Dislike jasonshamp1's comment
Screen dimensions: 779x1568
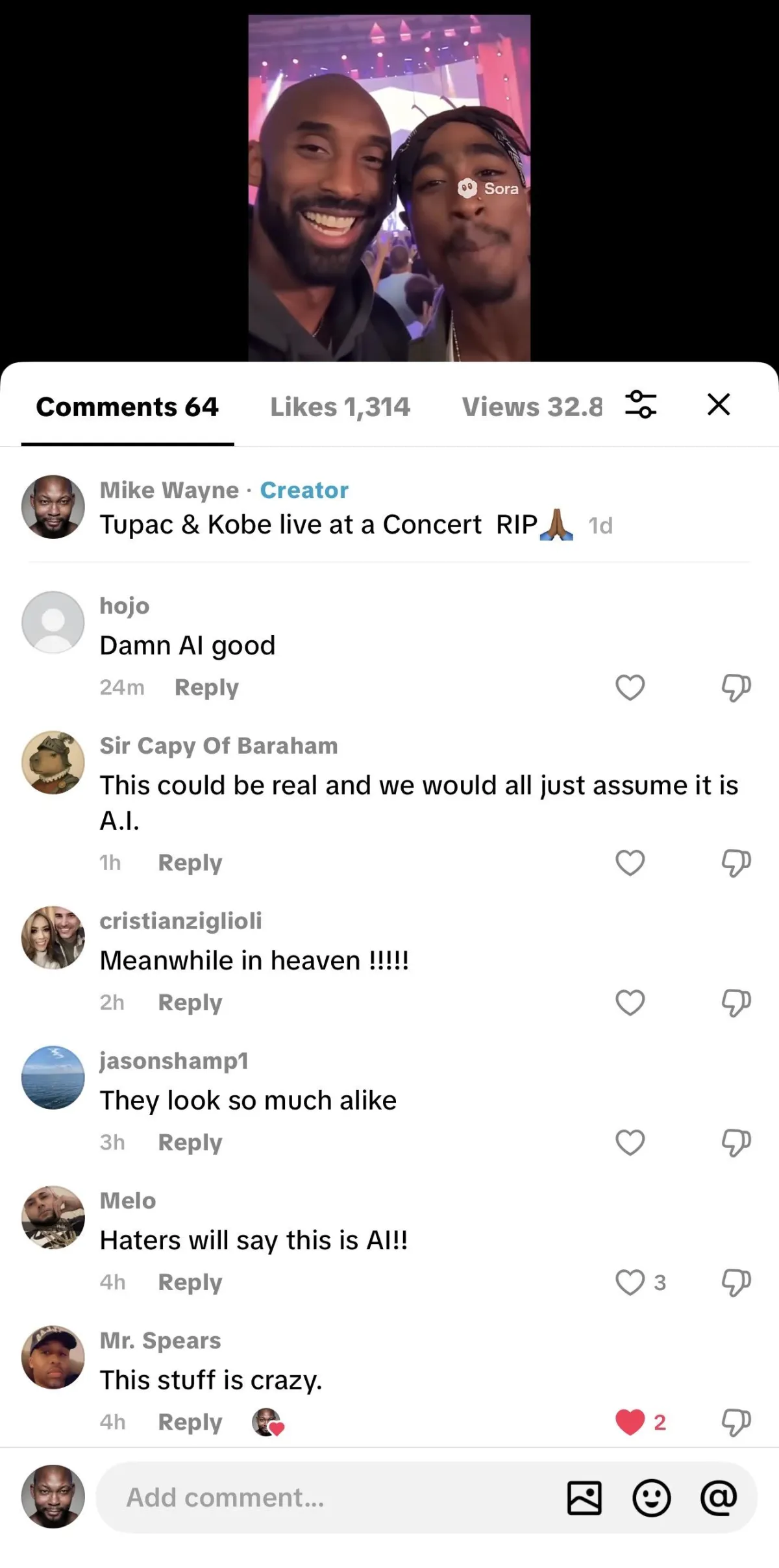click(x=736, y=1142)
